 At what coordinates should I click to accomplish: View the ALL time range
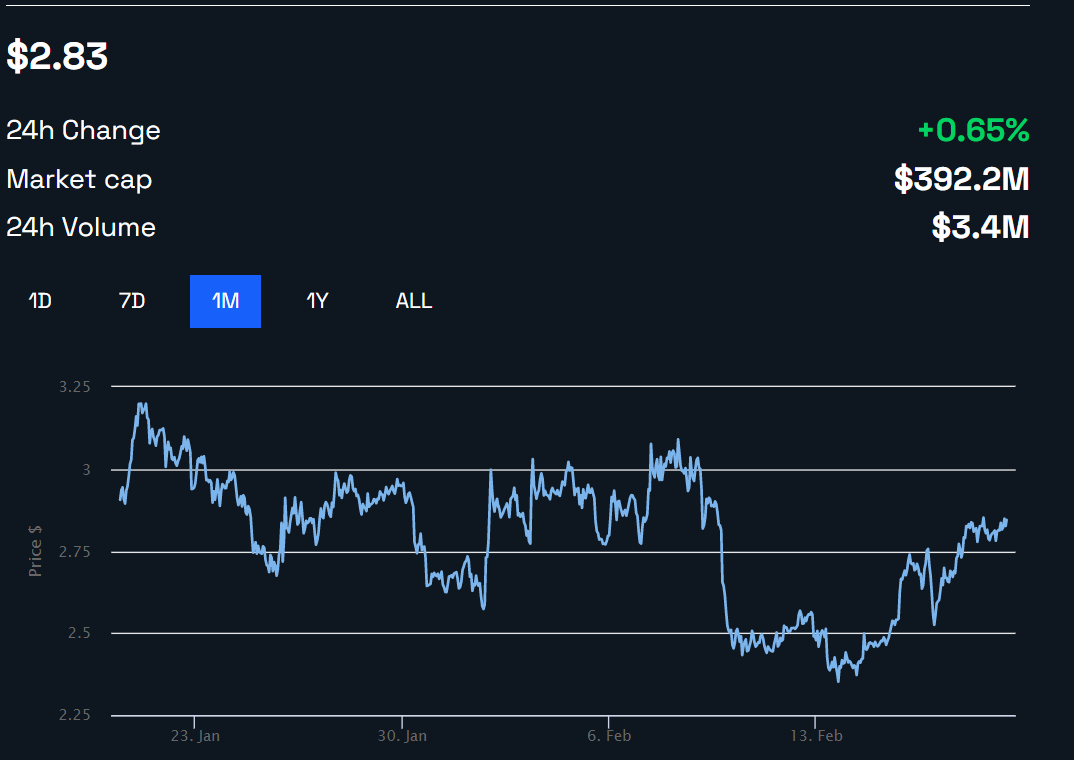pos(414,301)
